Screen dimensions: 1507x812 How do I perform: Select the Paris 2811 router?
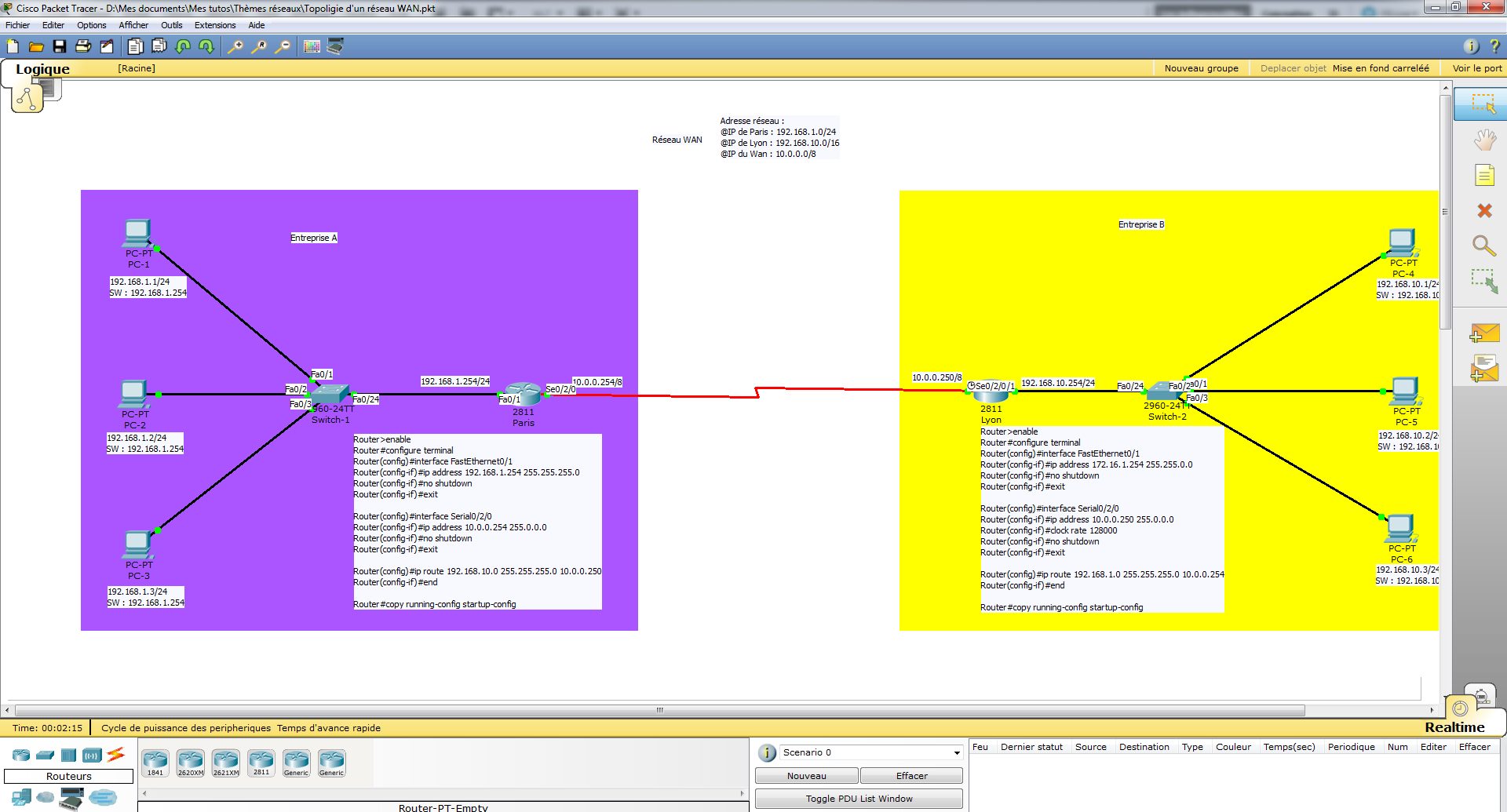point(523,394)
